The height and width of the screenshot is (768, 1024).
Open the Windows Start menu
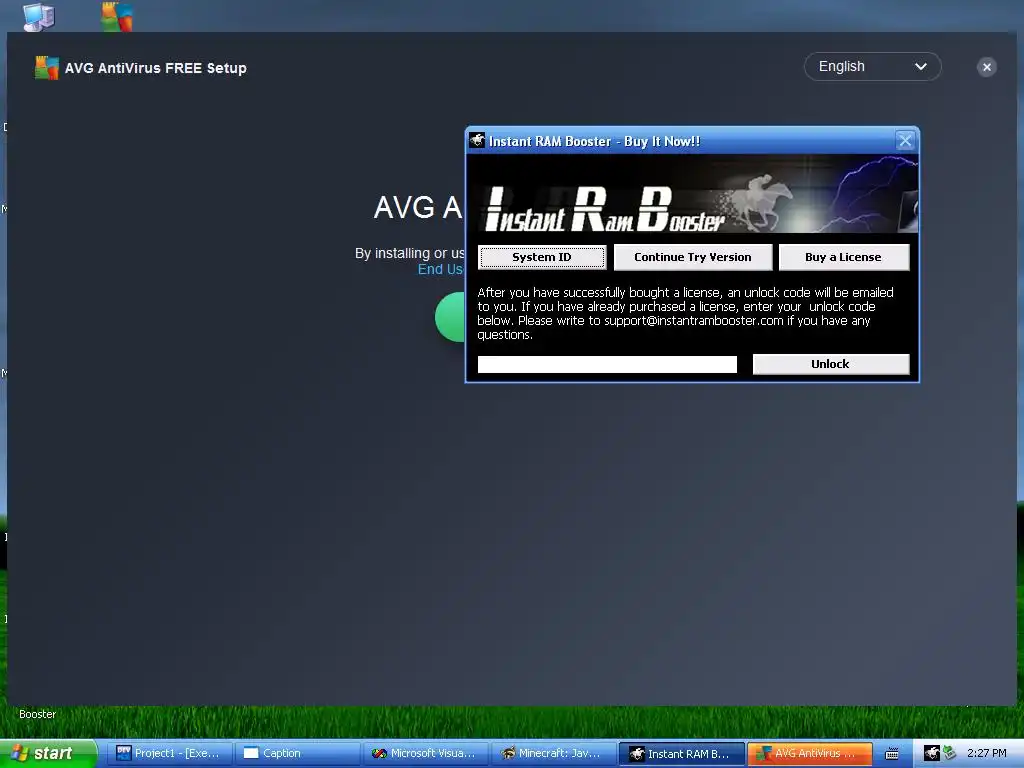click(x=48, y=754)
